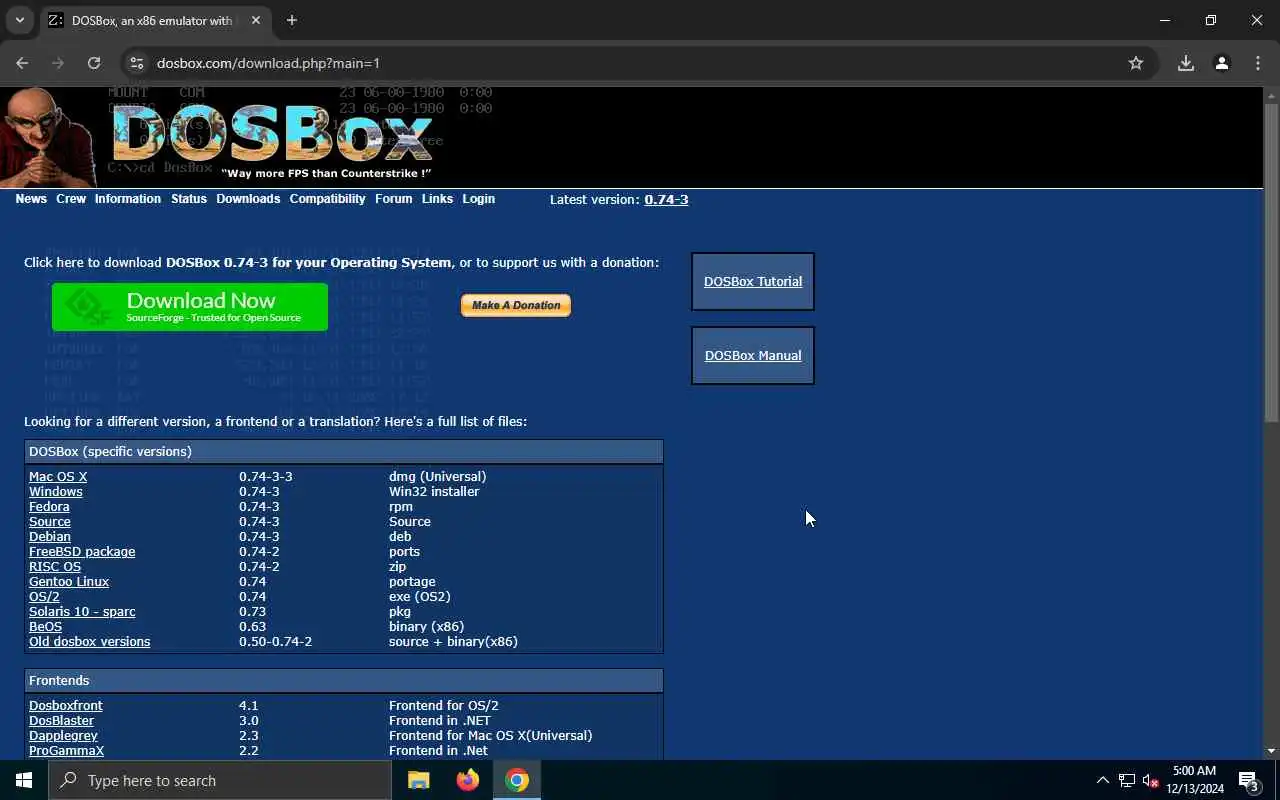
Task: Click the Debian download link
Action: coord(50,537)
